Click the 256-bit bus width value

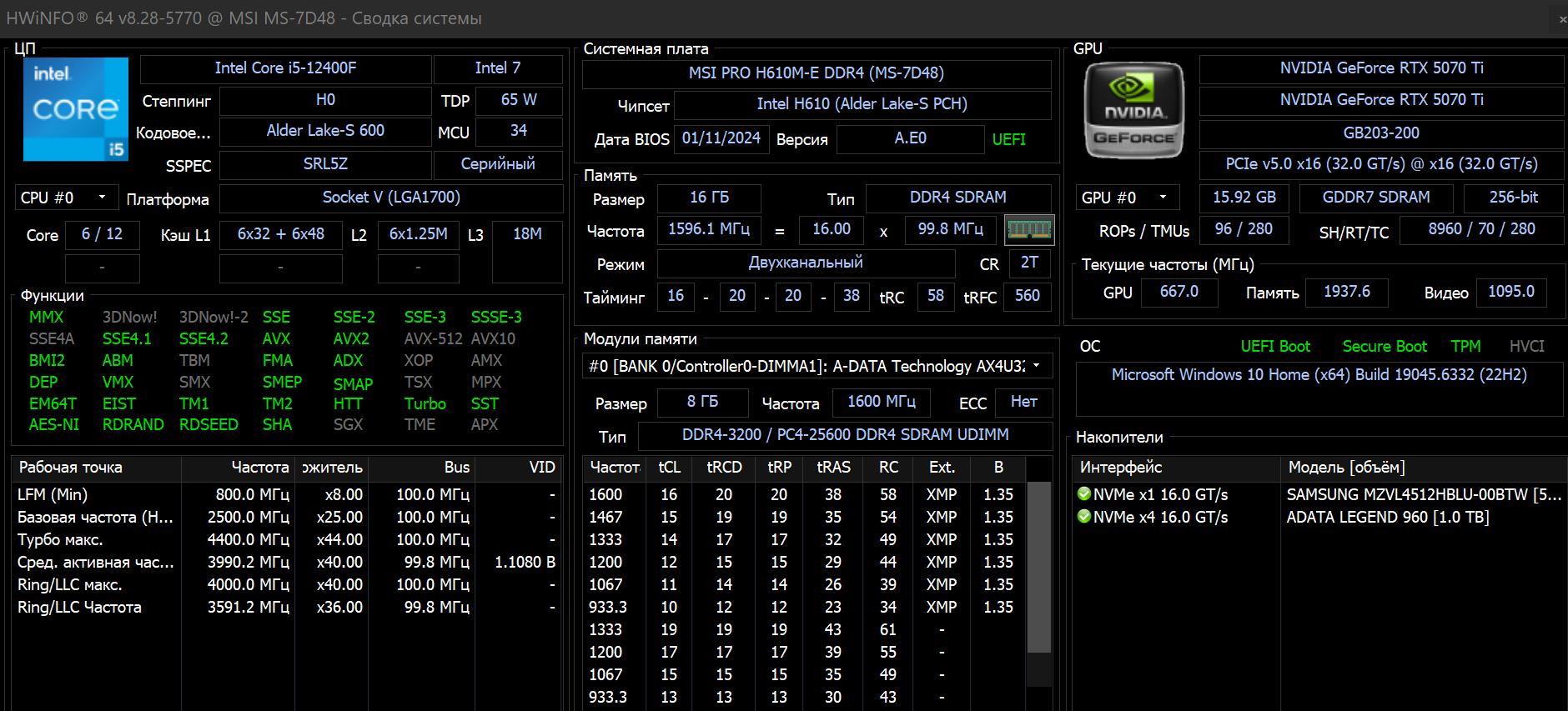pos(1514,198)
